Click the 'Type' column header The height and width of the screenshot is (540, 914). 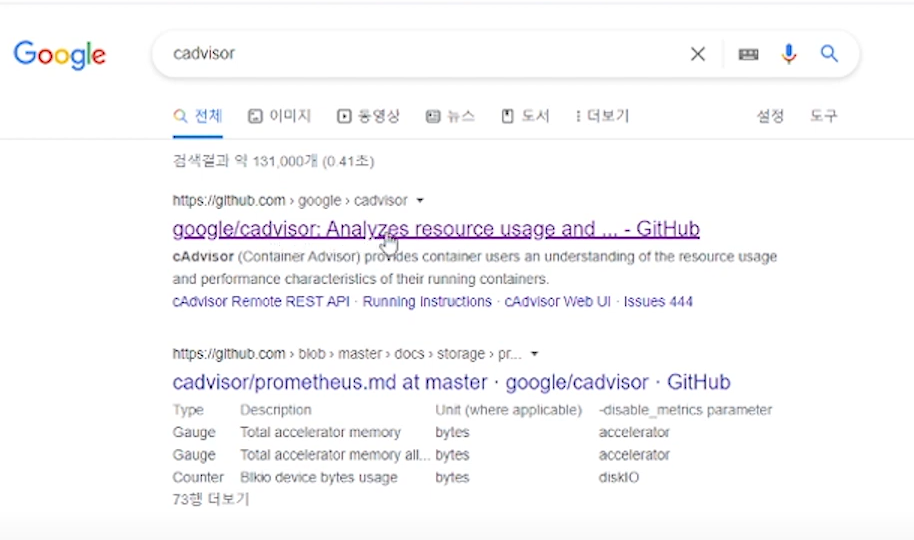[x=188, y=410]
